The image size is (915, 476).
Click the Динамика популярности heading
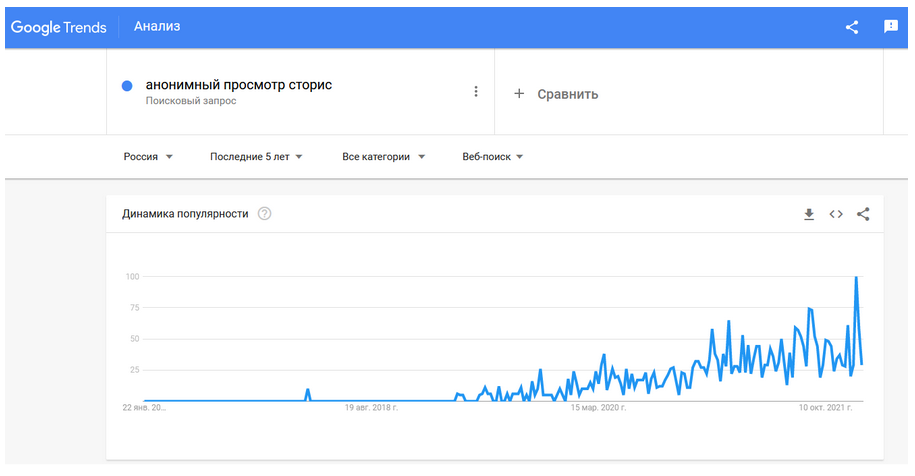point(185,214)
